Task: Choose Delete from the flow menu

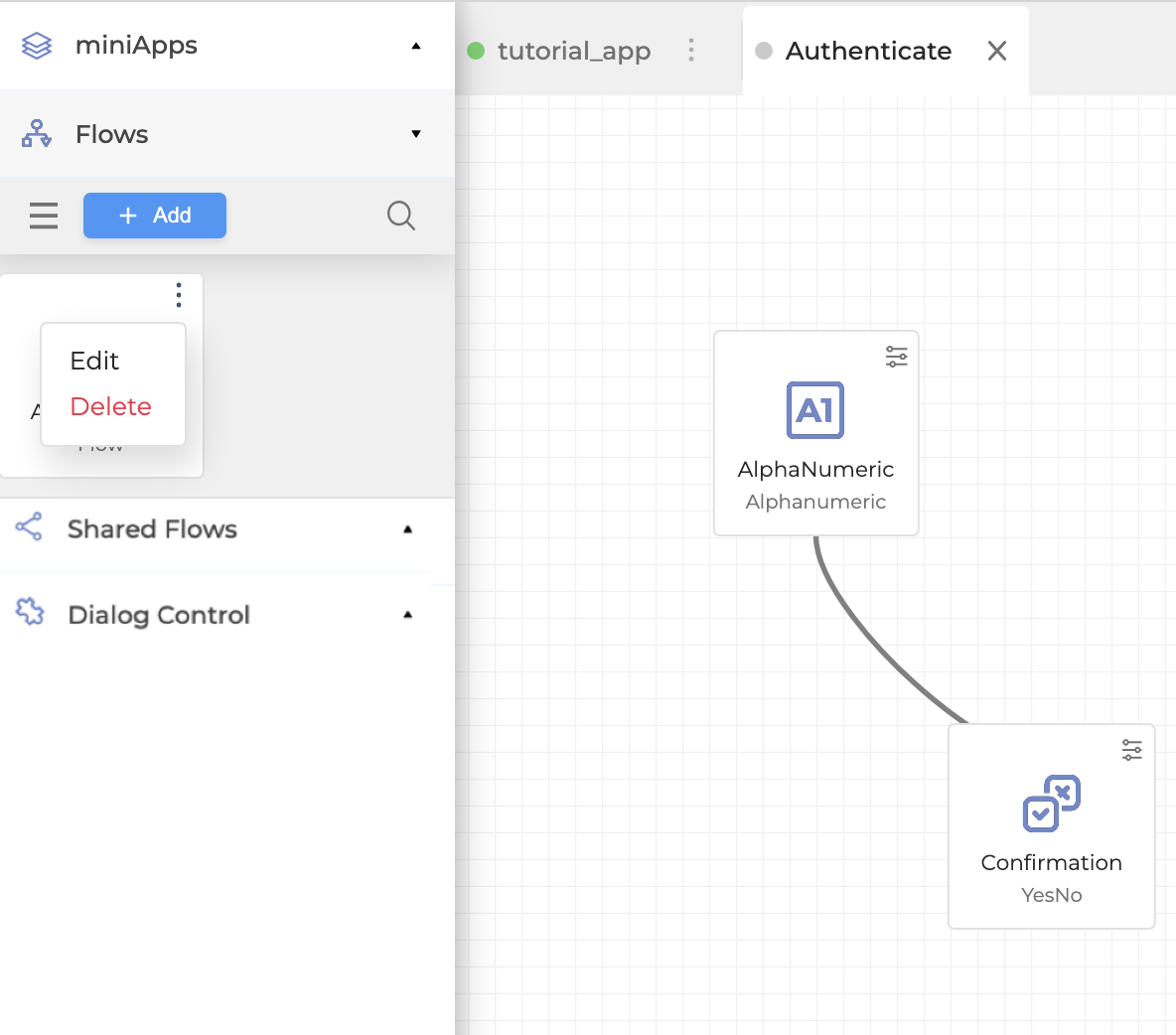Action: click(x=110, y=406)
